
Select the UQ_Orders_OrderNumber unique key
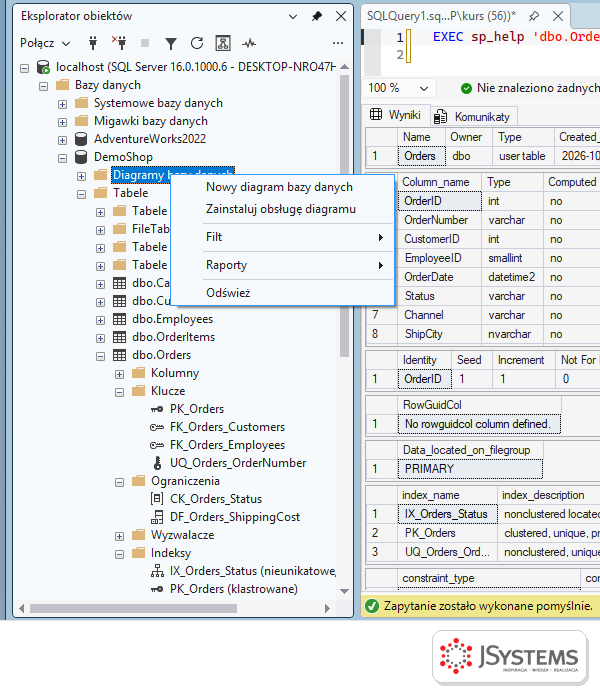coord(238,463)
